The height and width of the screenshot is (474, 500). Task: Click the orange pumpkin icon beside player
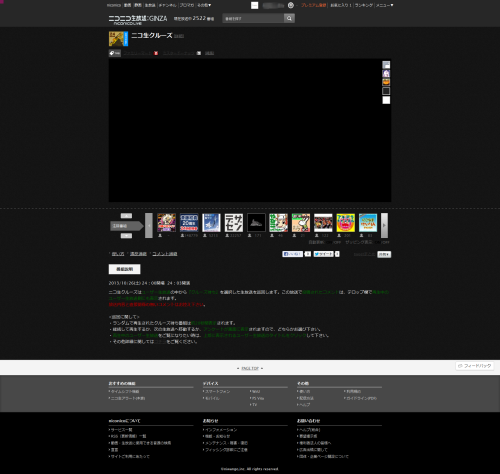386,82
